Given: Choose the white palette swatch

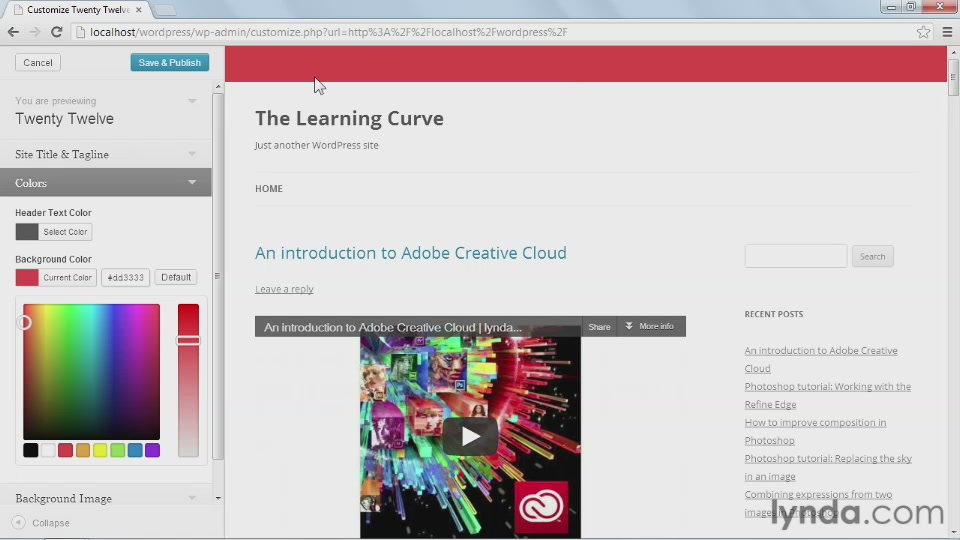Looking at the screenshot, I should tap(48, 450).
